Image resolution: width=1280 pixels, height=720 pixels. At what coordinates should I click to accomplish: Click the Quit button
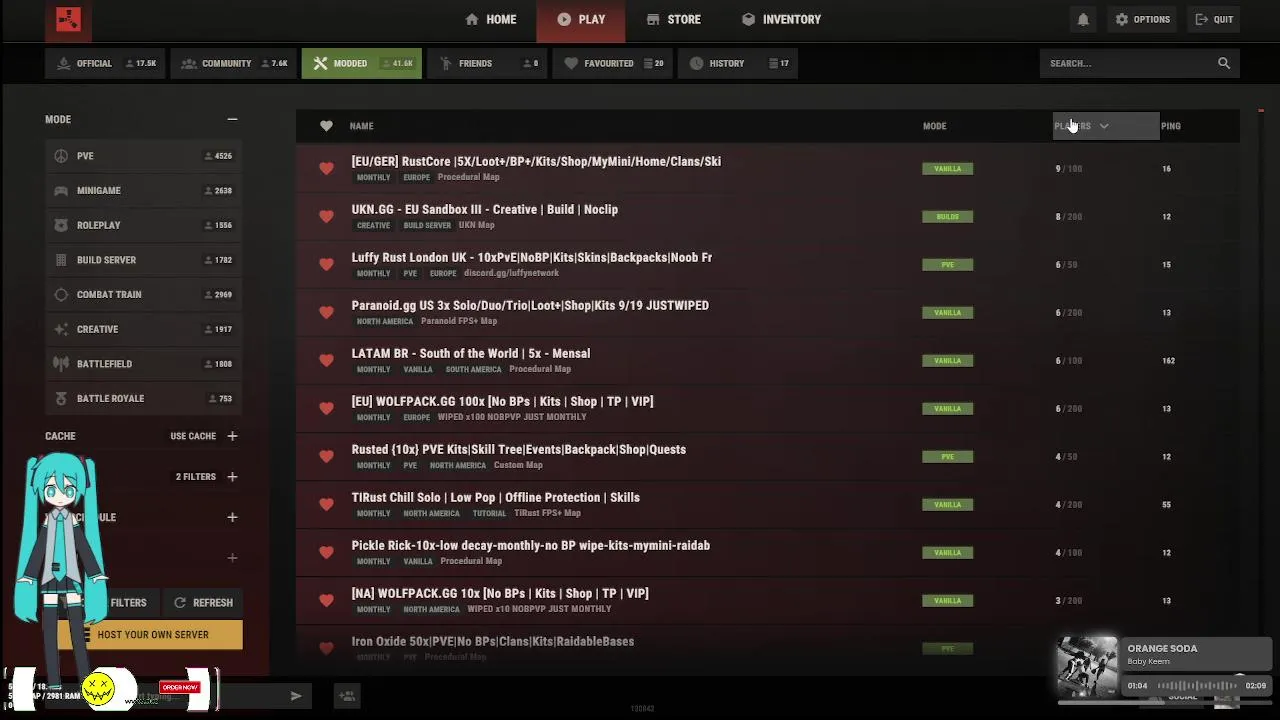coord(1214,19)
